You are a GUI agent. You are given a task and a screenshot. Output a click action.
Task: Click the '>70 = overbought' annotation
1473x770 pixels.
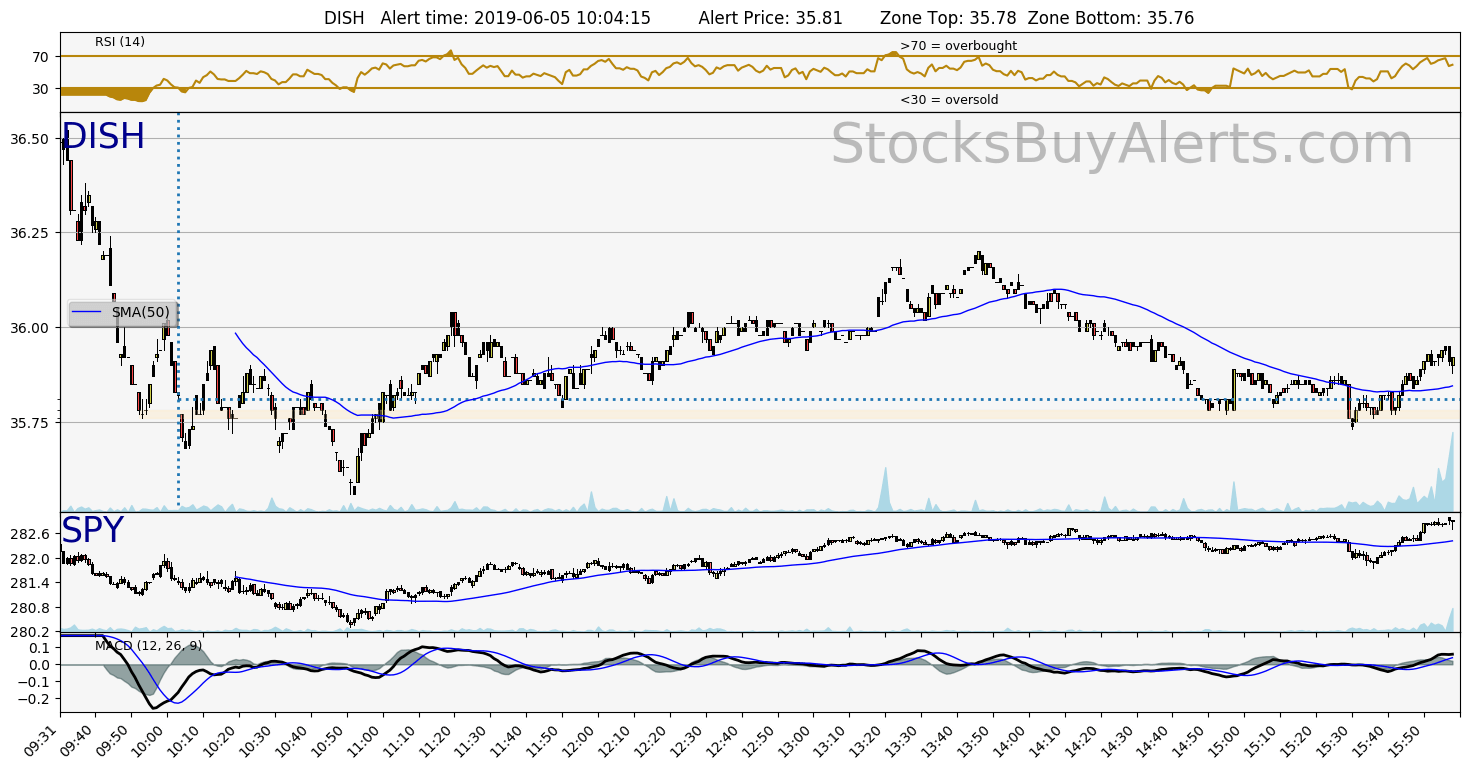click(958, 46)
